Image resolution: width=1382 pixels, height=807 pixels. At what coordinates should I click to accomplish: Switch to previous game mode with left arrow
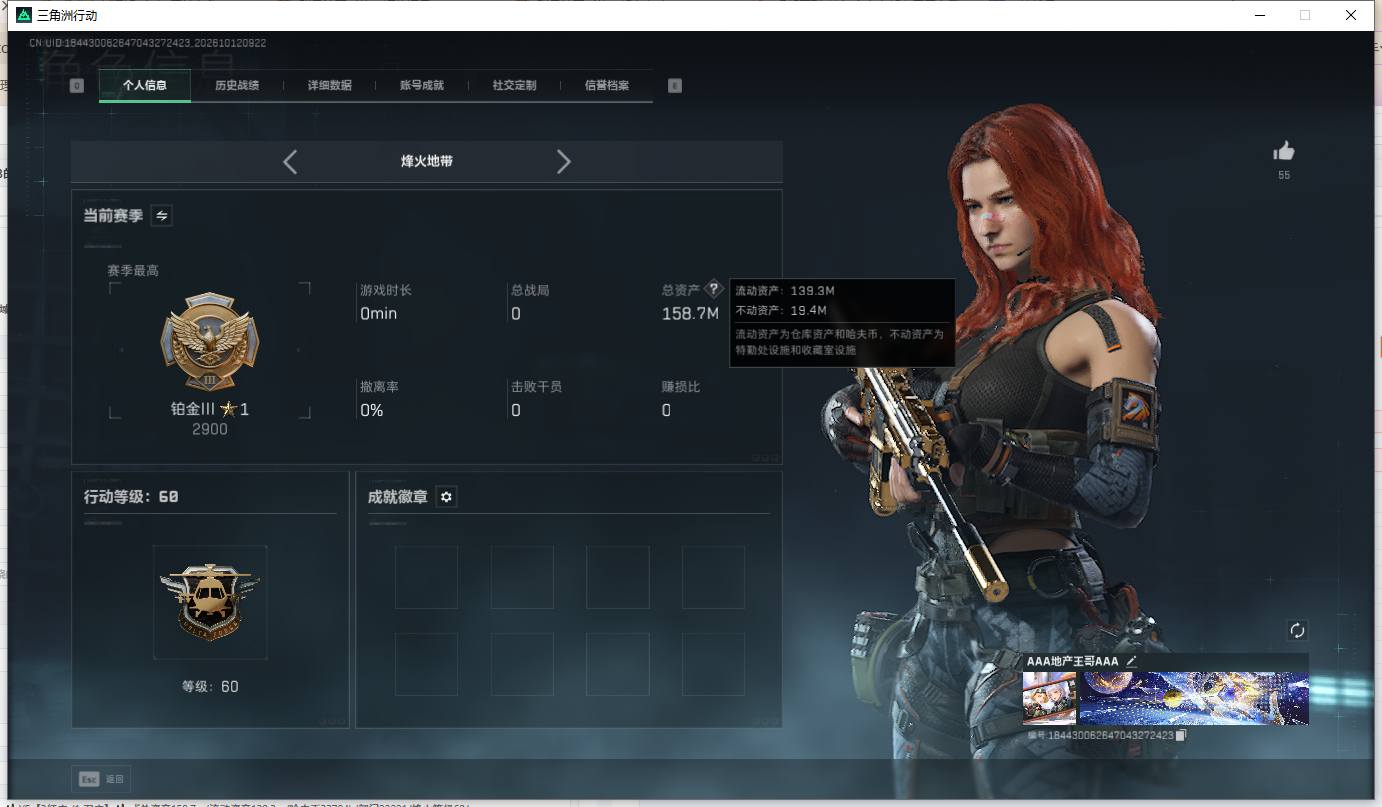(290, 162)
